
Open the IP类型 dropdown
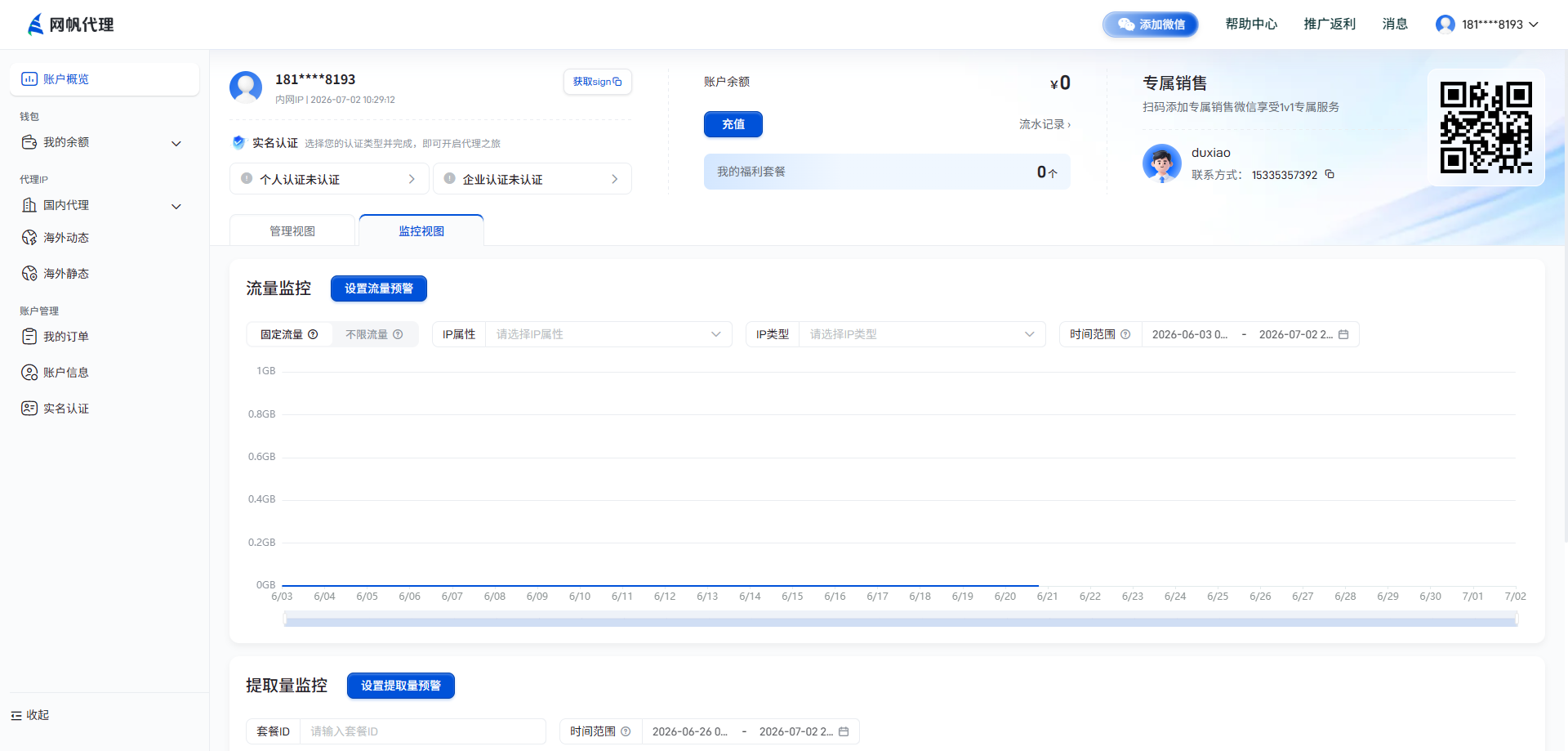tap(922, 334)
